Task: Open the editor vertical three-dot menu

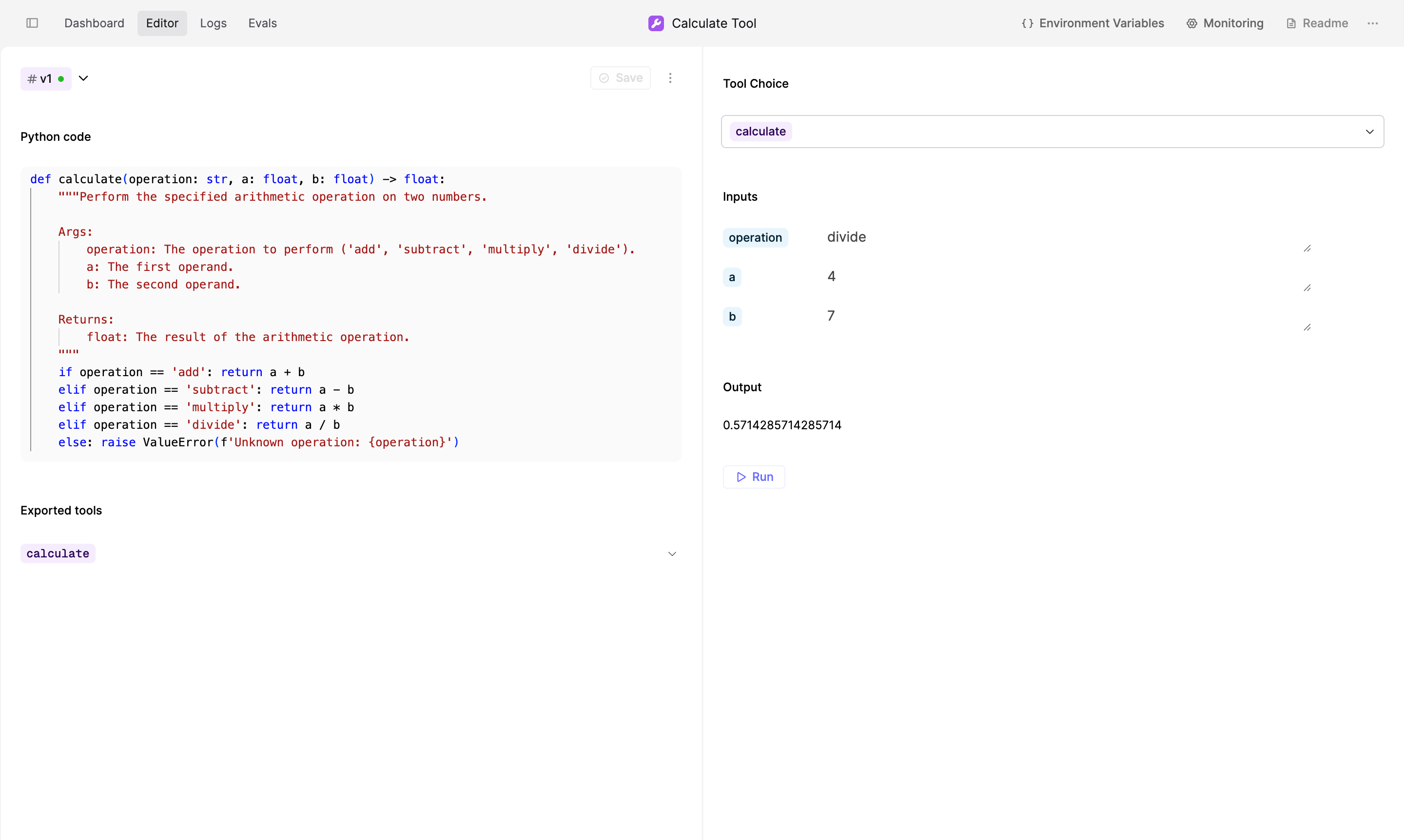Action: pos(670,78)
